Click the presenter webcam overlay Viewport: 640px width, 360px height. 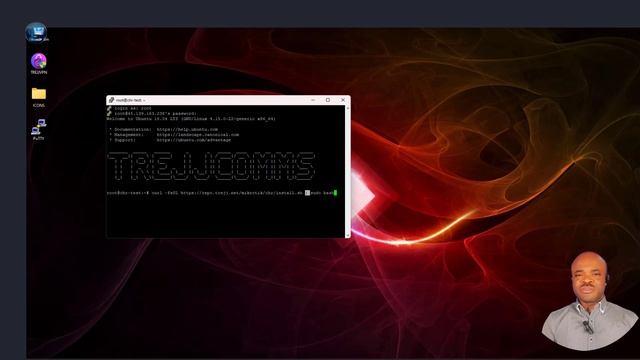coord(590,301)
